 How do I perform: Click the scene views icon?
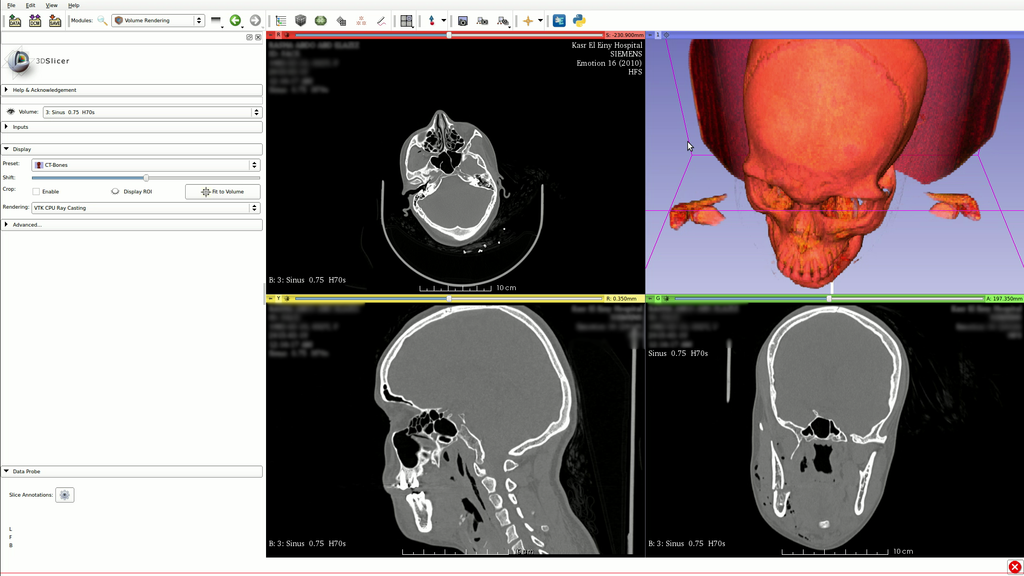click(483, 21)
